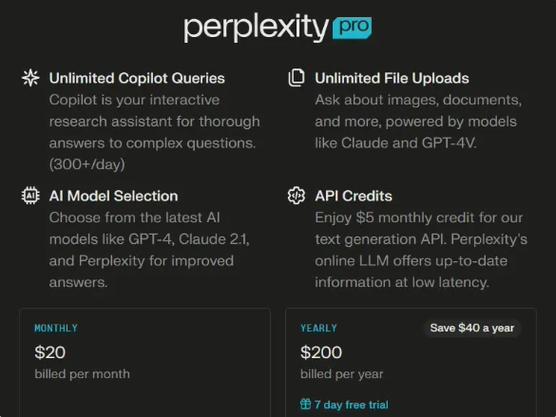Click the sparkle Copilot Queries icon
The width and height of the screenshot is (556, 417).
[30, 78]
